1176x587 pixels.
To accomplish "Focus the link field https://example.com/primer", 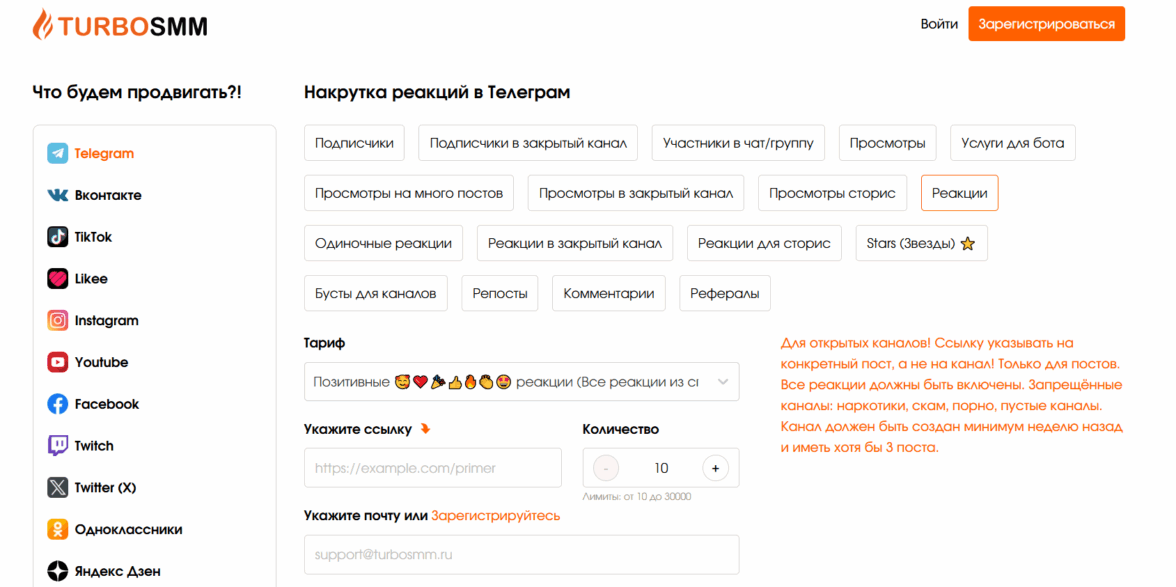I will click(433, 468).
